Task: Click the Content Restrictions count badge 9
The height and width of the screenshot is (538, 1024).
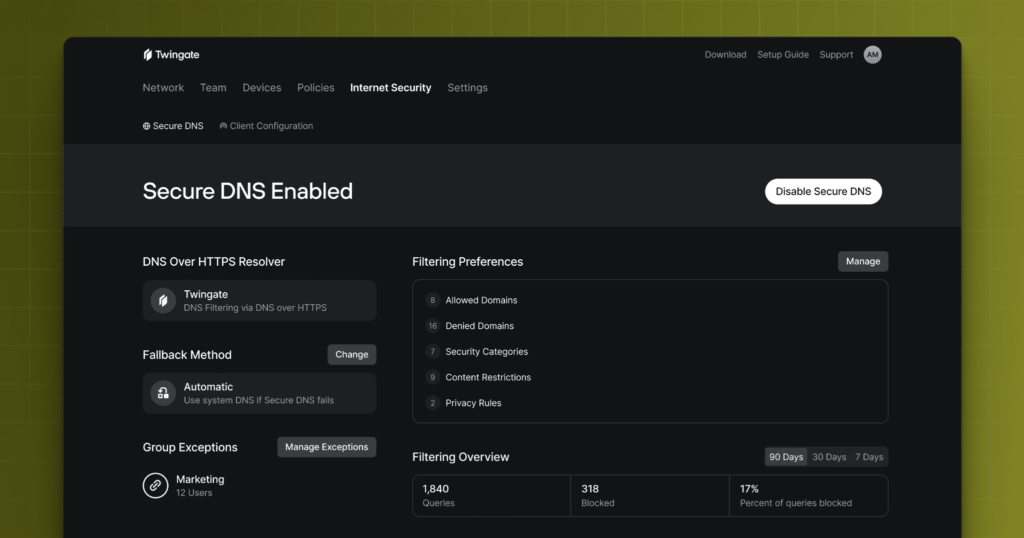Action: coord(432,377)
